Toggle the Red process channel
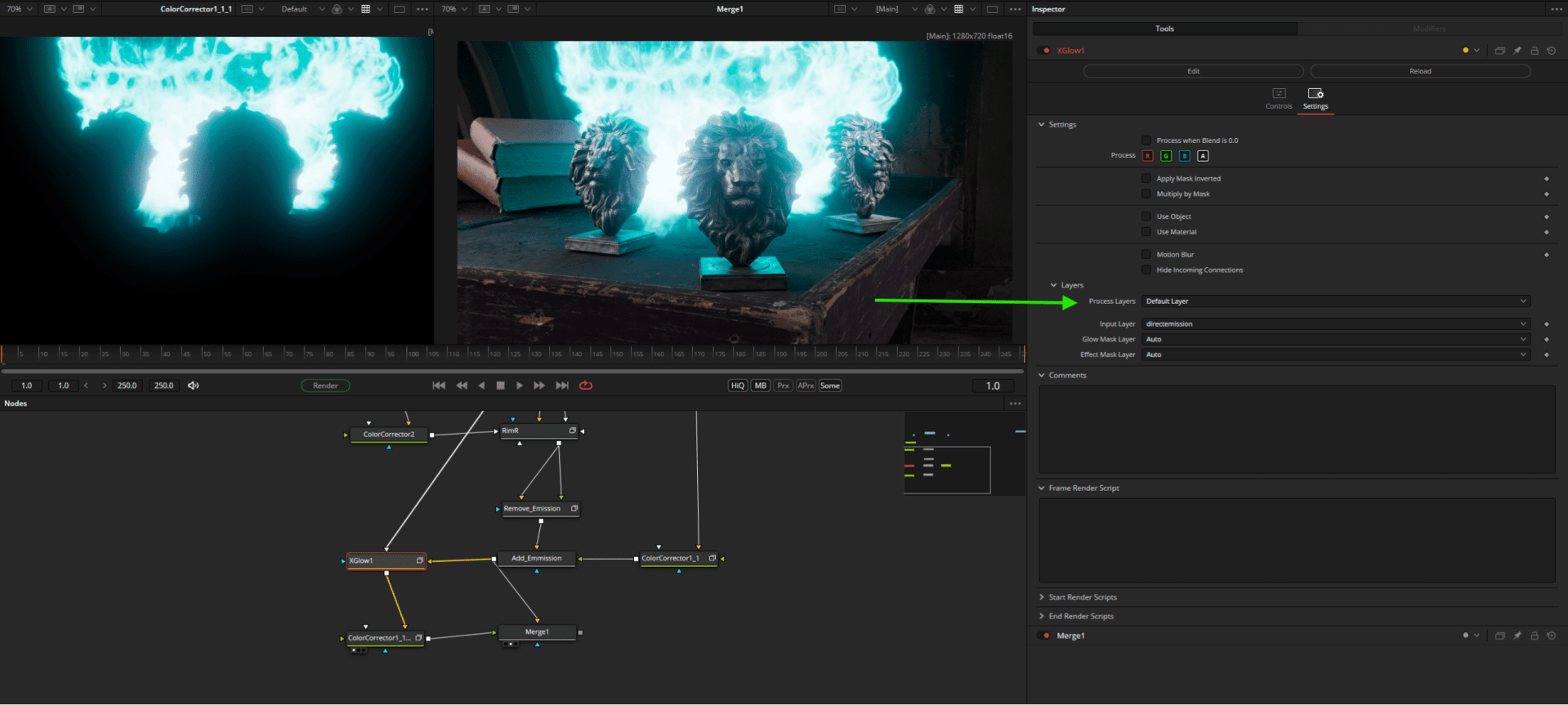The image size is (1568, 705). pos(1148,156)
